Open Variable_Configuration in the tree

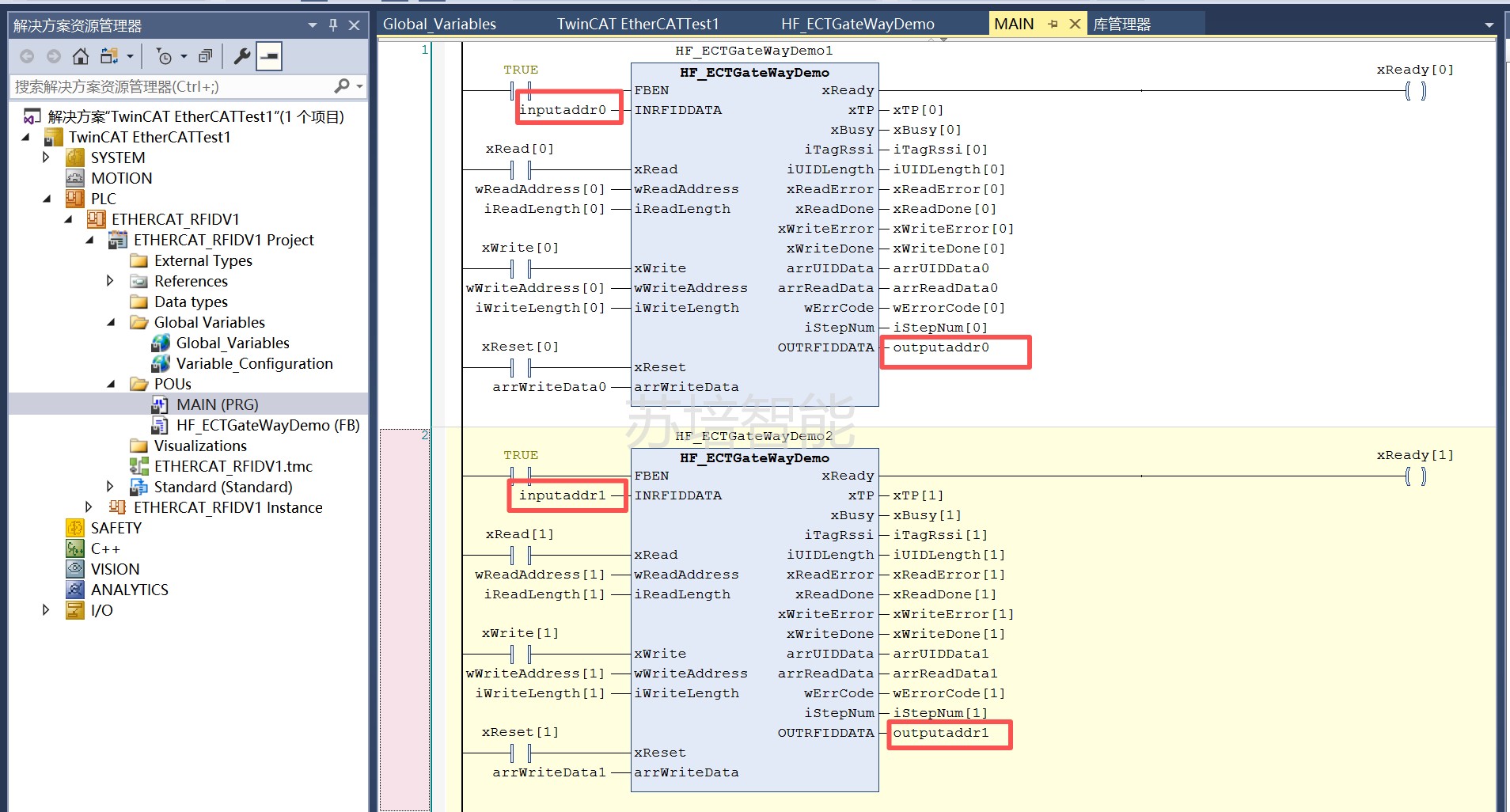tap(254, 363)
